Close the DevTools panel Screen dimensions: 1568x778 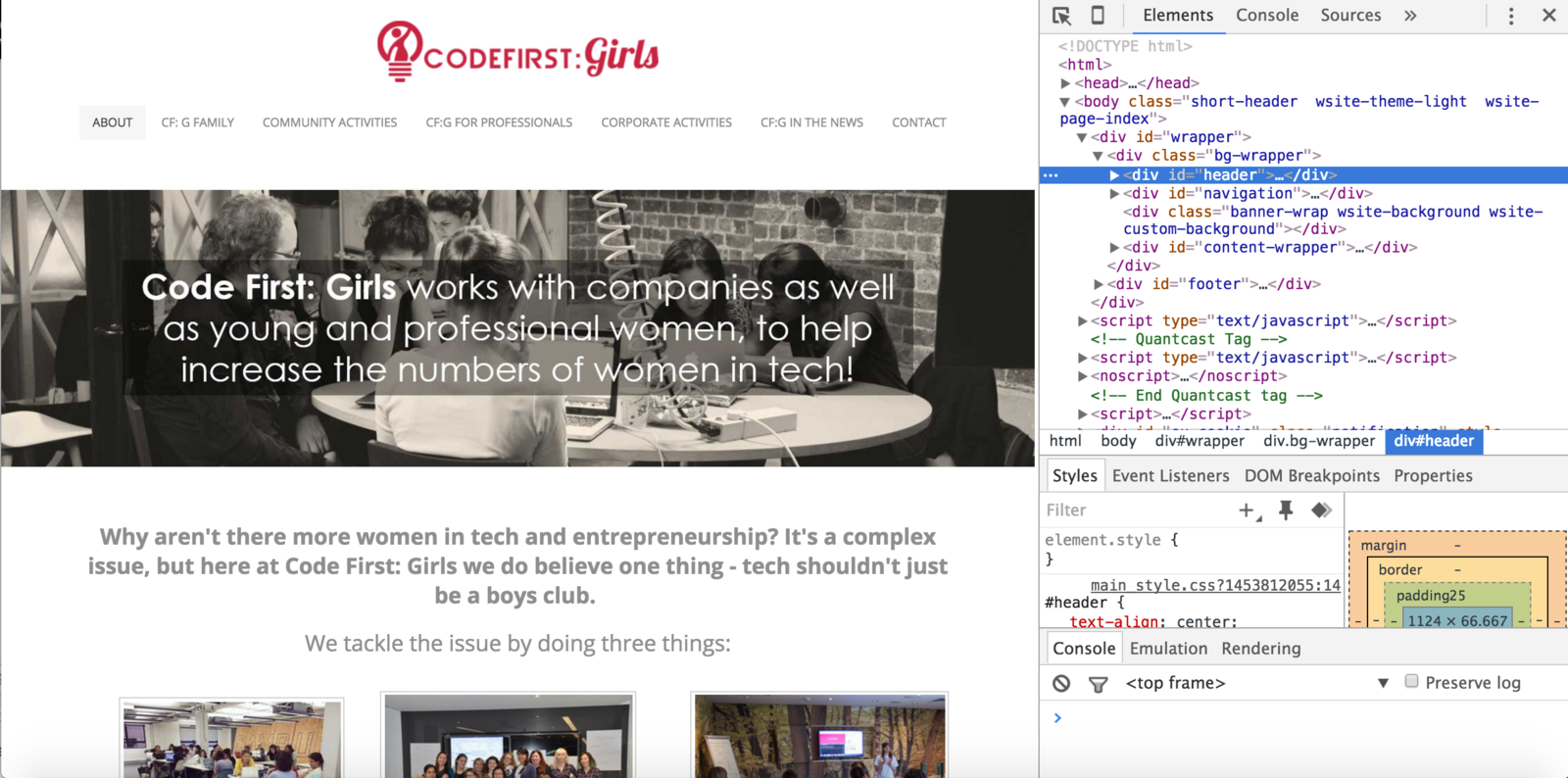pos(1549,16)
